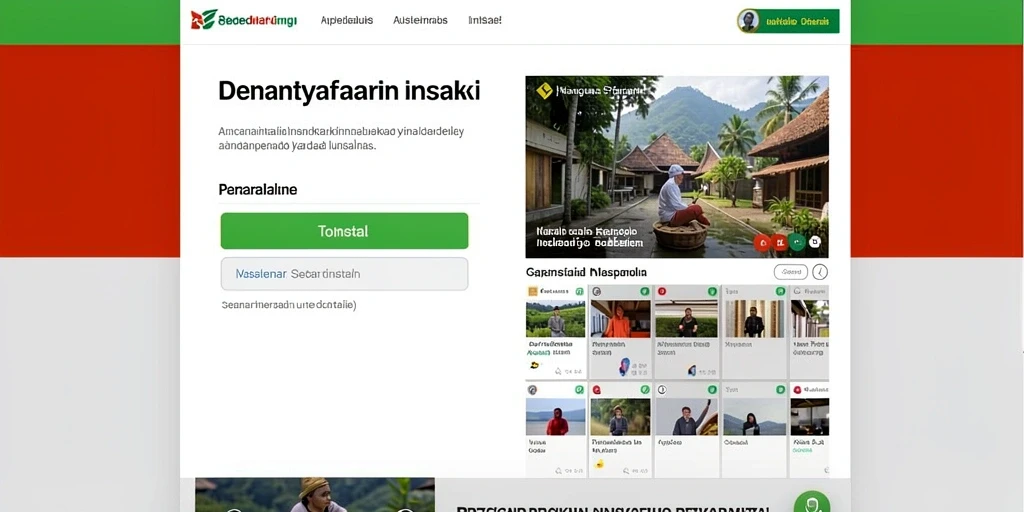Click the red circle button next to the green one on hero photo
This screenshot has width=1024, height=512.
[x=779, y=242]
